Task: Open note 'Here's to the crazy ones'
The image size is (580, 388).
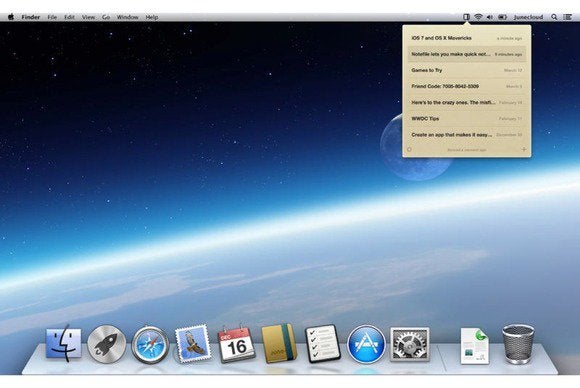Action: point(466,102)
